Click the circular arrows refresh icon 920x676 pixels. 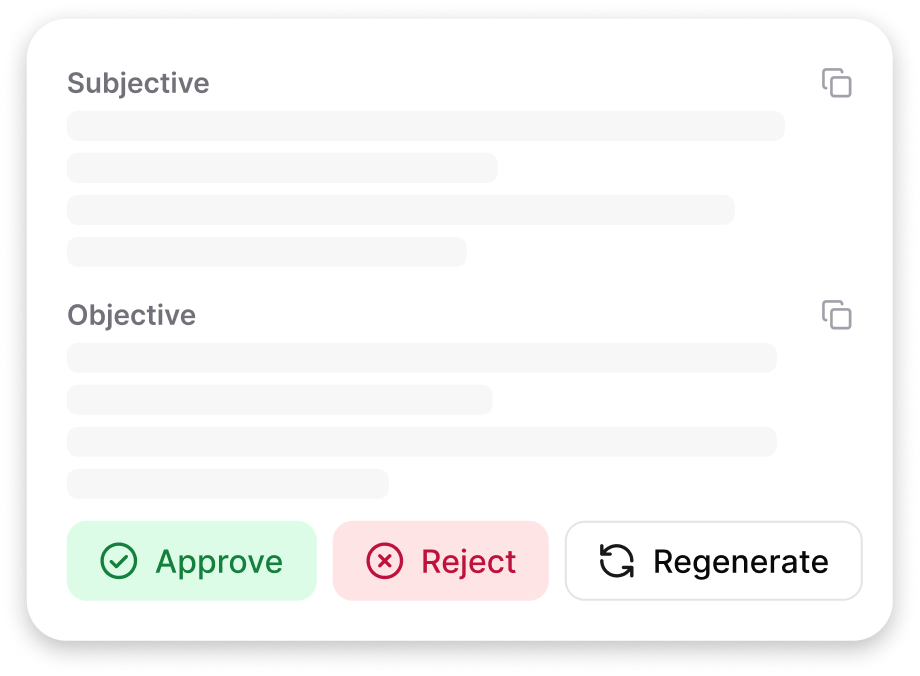point(617,561)
